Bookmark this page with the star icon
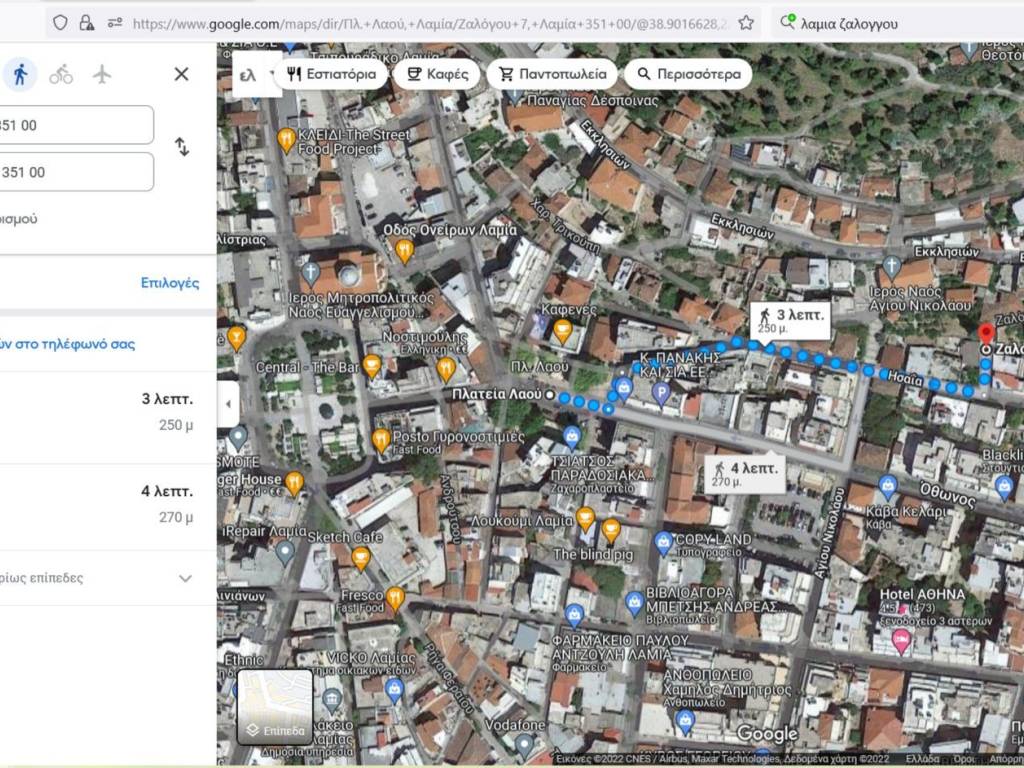The width and height of the screenshot is (1024, 768). coord(746,22)
